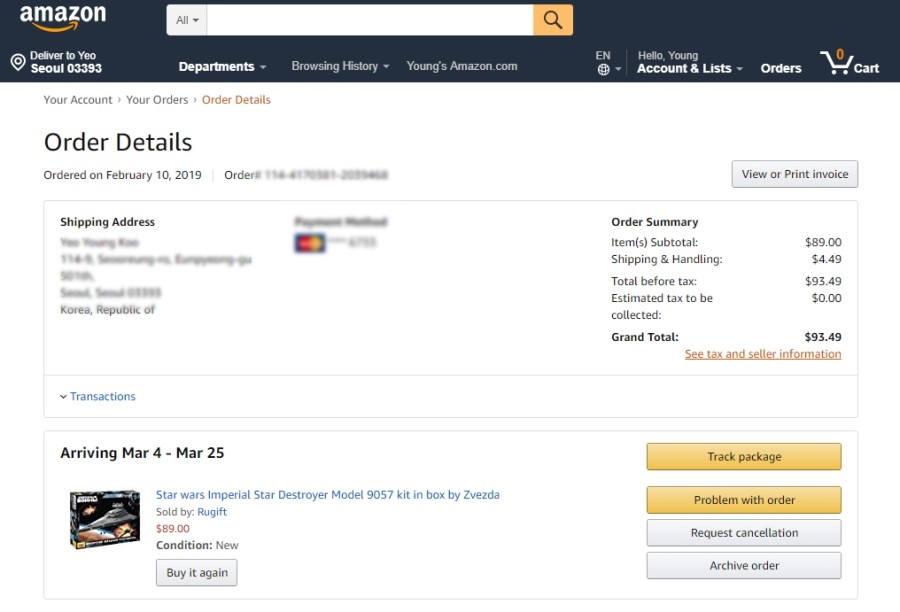Click the Amazon logo
900x612 pixels.
click(62, 19)
